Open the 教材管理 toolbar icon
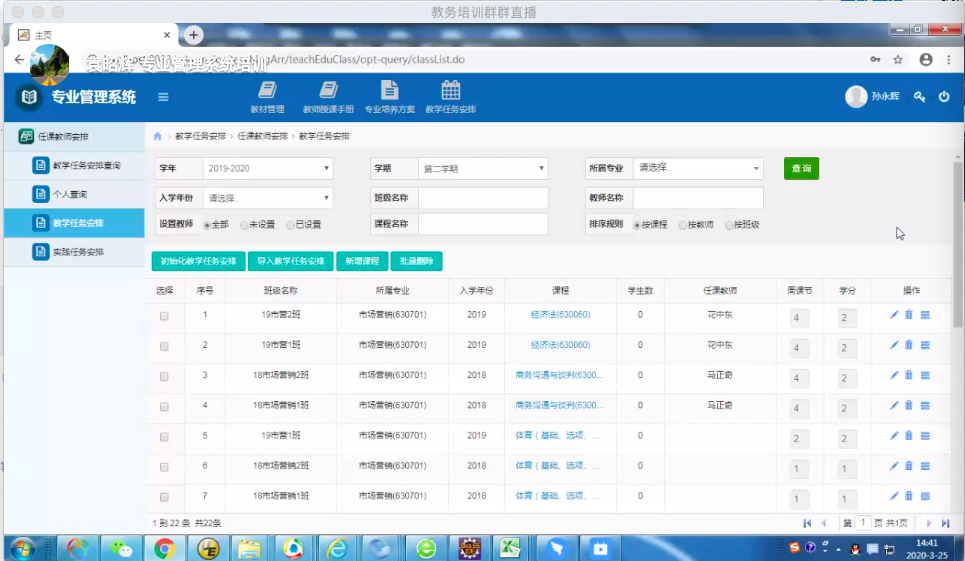Viewport: 965px width, 561px height. tap(267, 91)
